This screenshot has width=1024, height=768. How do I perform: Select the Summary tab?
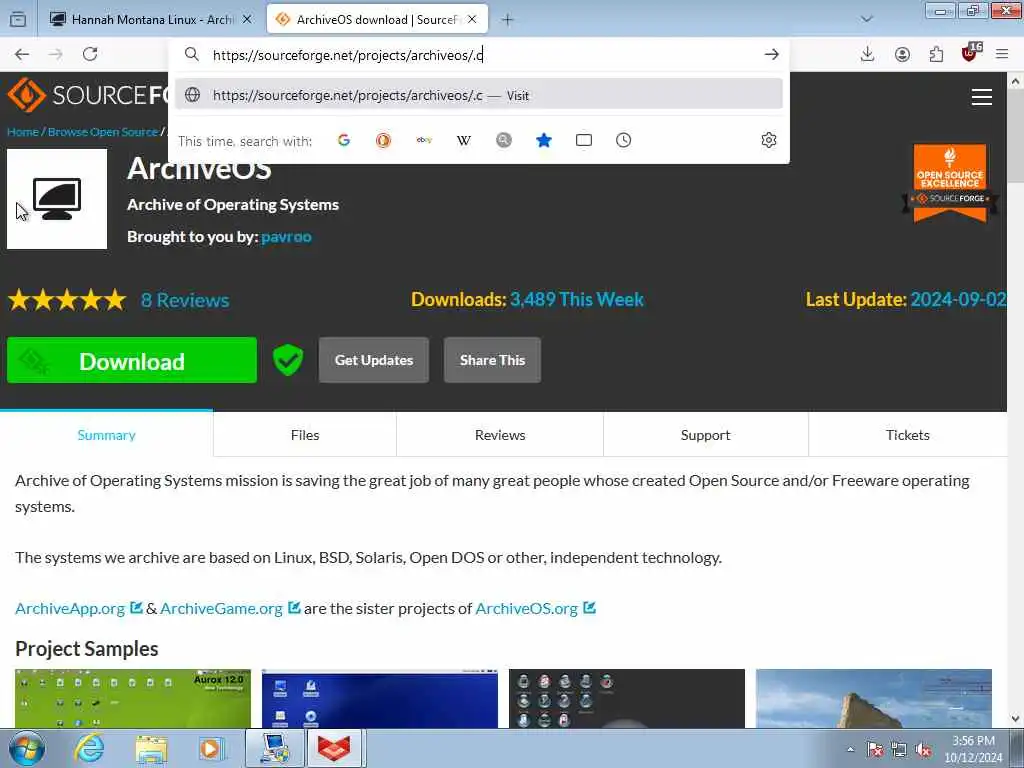[x=106, y=435]
